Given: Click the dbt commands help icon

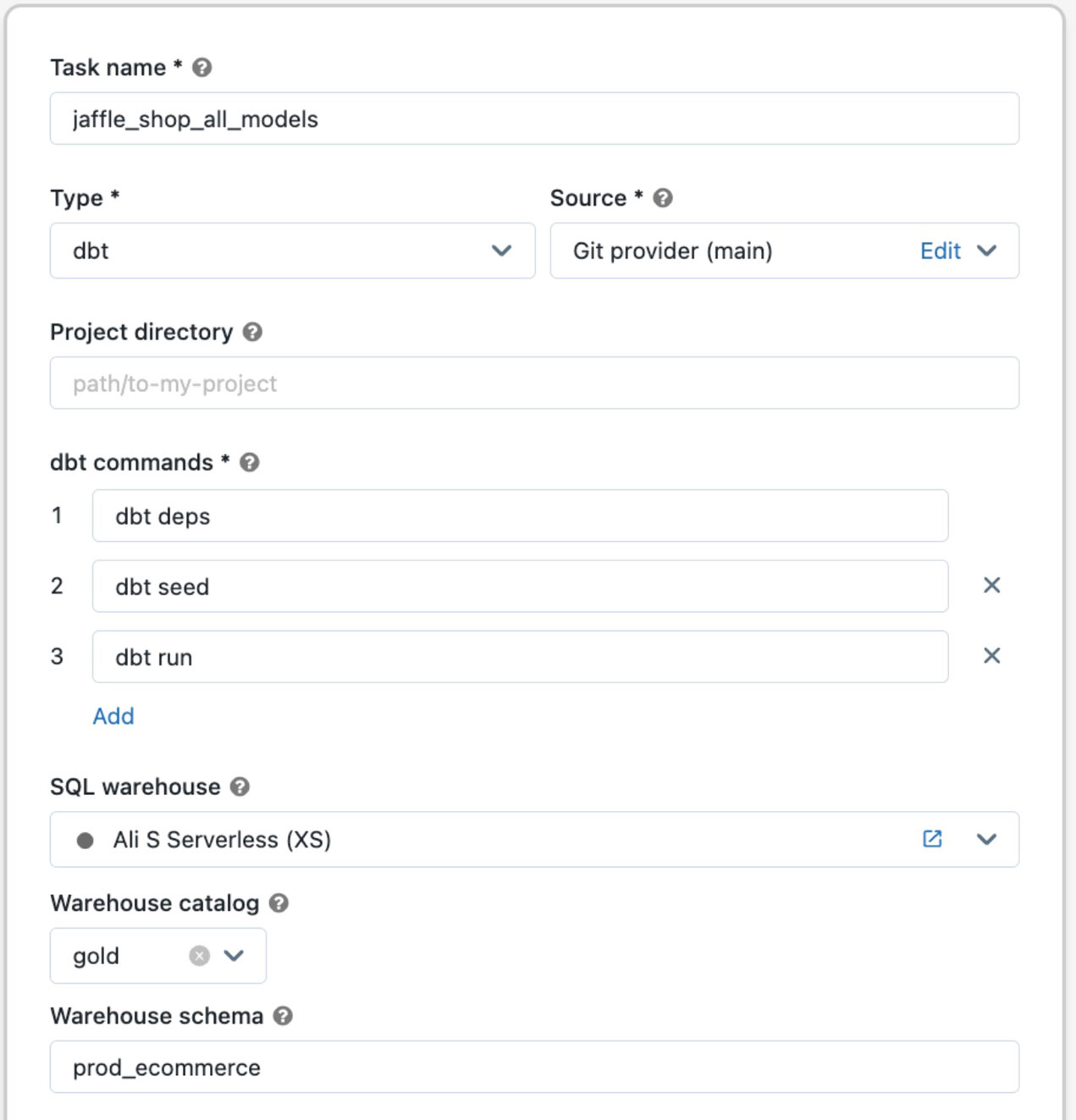Looking at the screenshot, I should pyautogui.click(x=250, y=462).
